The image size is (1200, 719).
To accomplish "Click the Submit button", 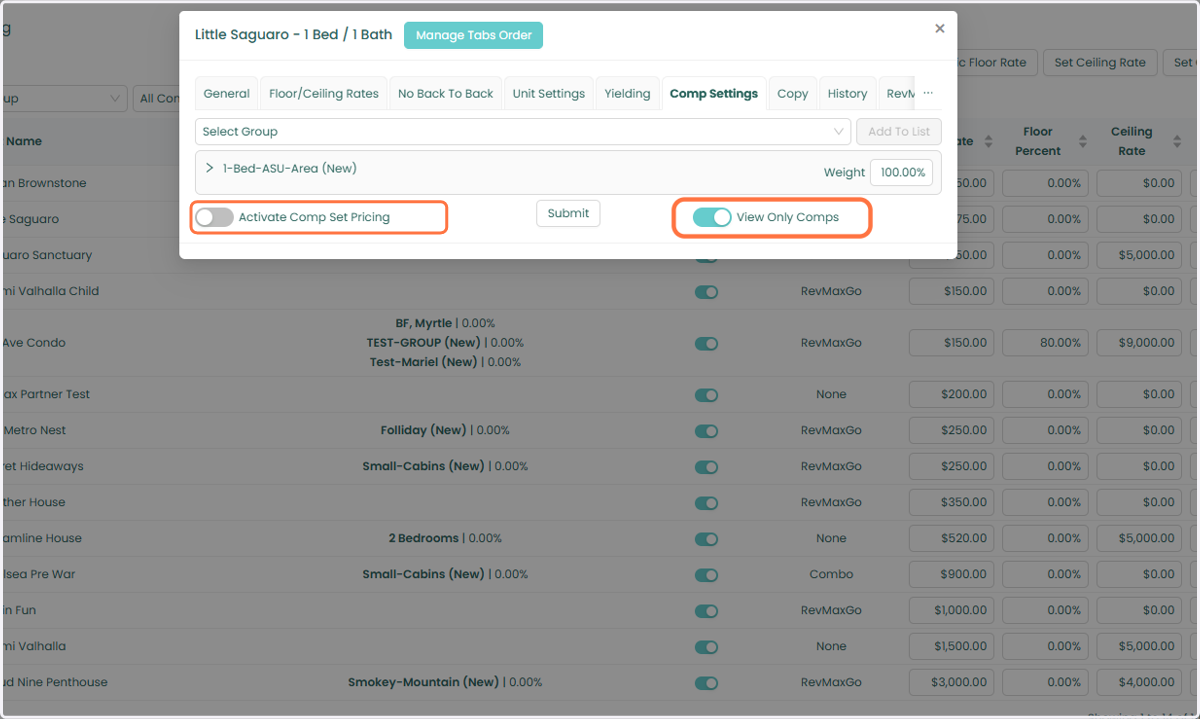I will point(568,213).
